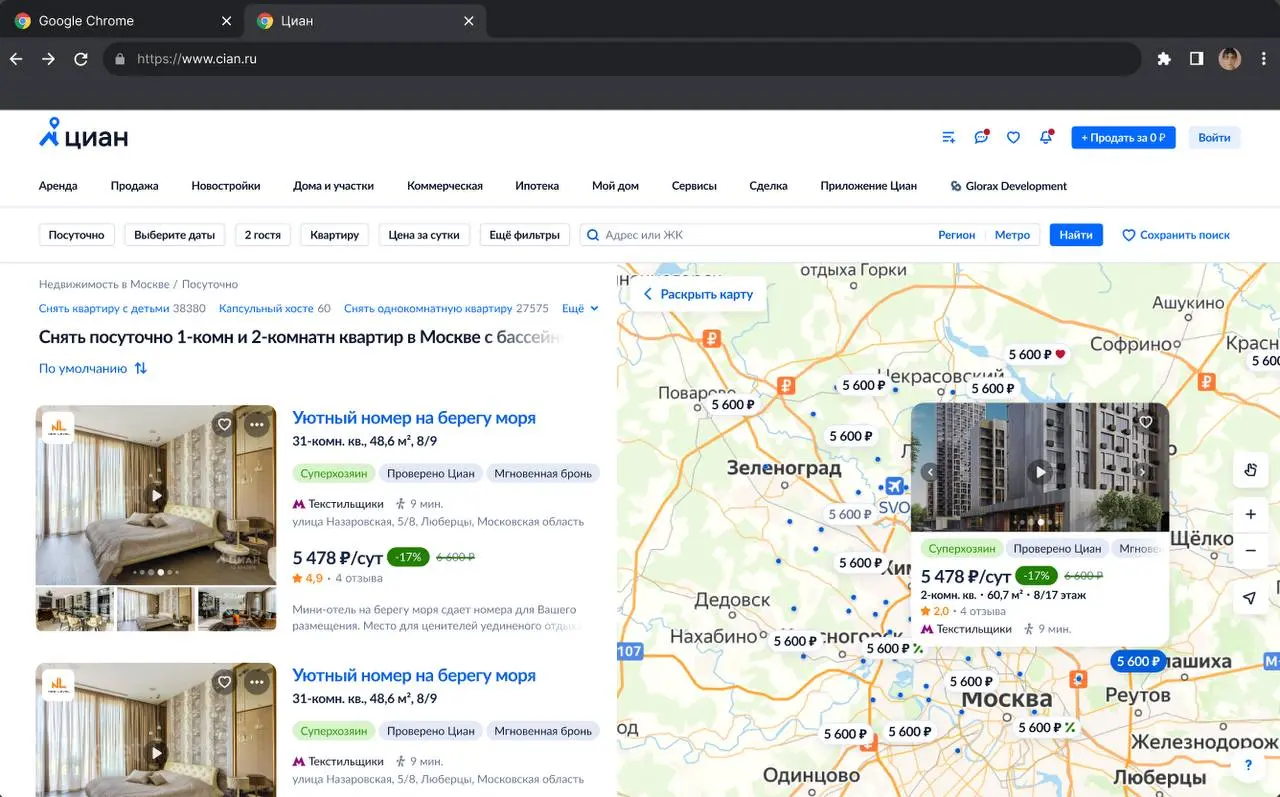Open the Дома и участки menu
Screen dimensions: 1280x797
click(x=334, y=186)
